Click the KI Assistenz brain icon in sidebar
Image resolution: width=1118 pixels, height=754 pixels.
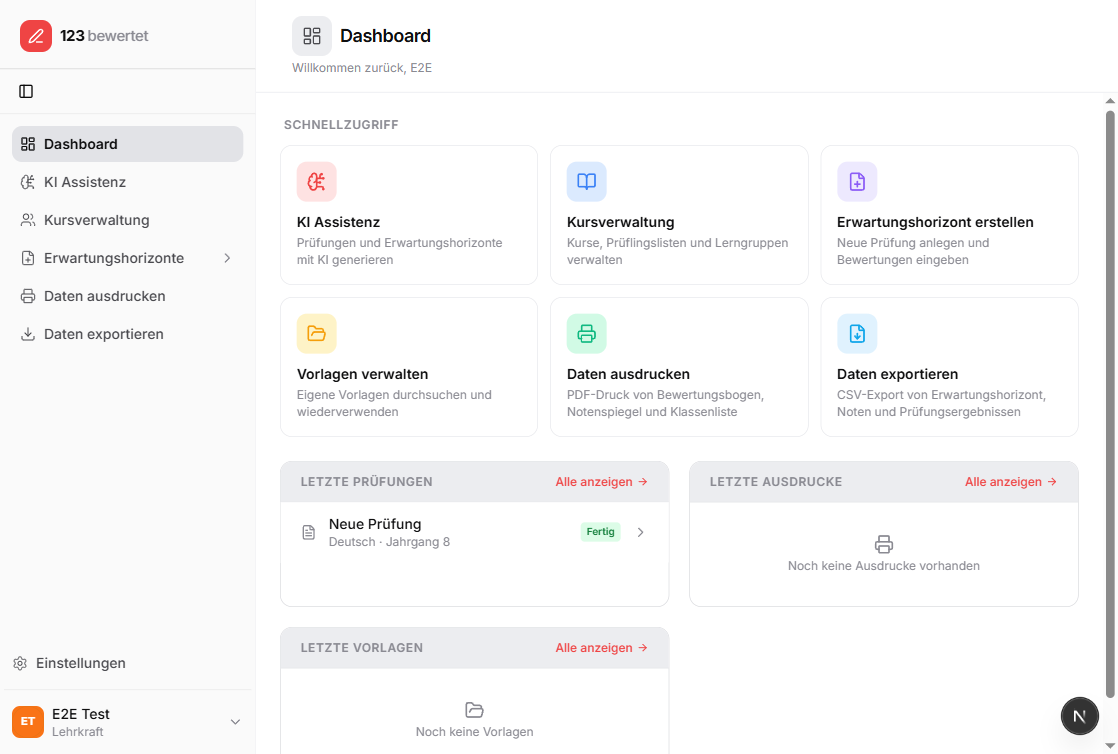(28, 182)
